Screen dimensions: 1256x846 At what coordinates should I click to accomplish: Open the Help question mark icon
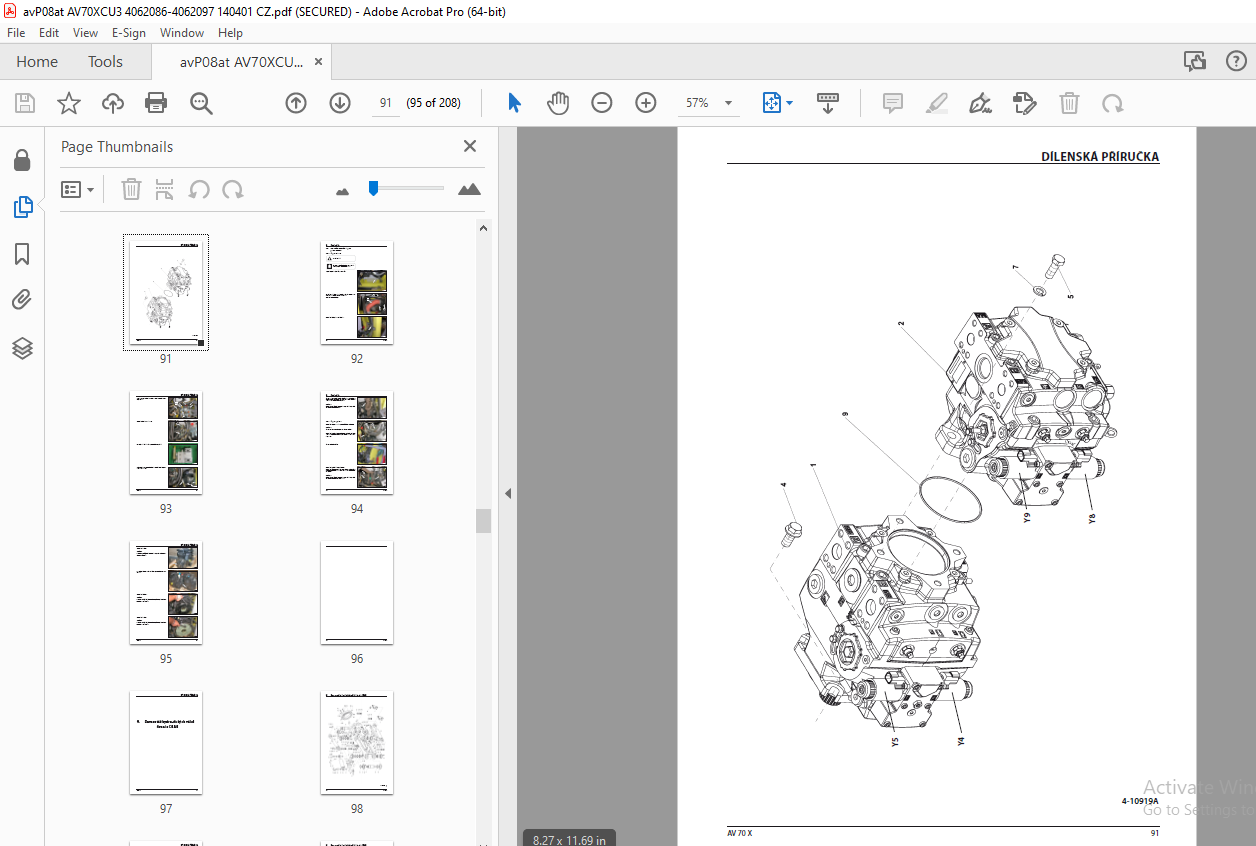pyautogui.click(x=1236, y=61)
